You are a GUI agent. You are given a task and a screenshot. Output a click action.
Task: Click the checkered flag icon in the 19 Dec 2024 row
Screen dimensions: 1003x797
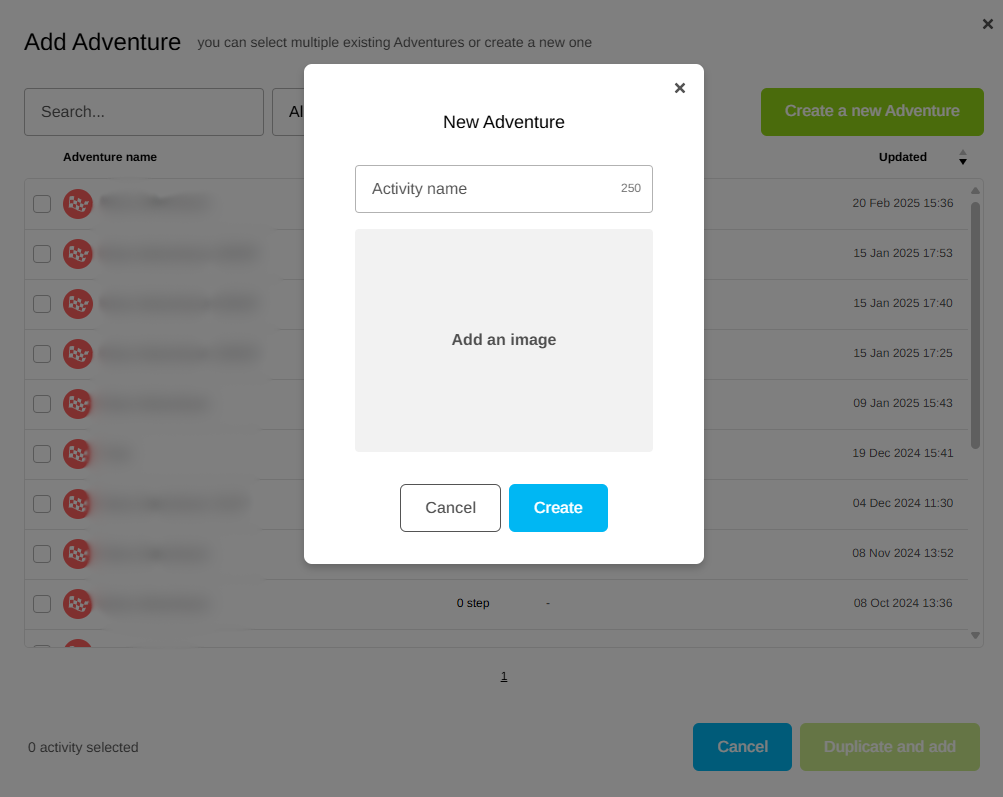pos(78,454)
